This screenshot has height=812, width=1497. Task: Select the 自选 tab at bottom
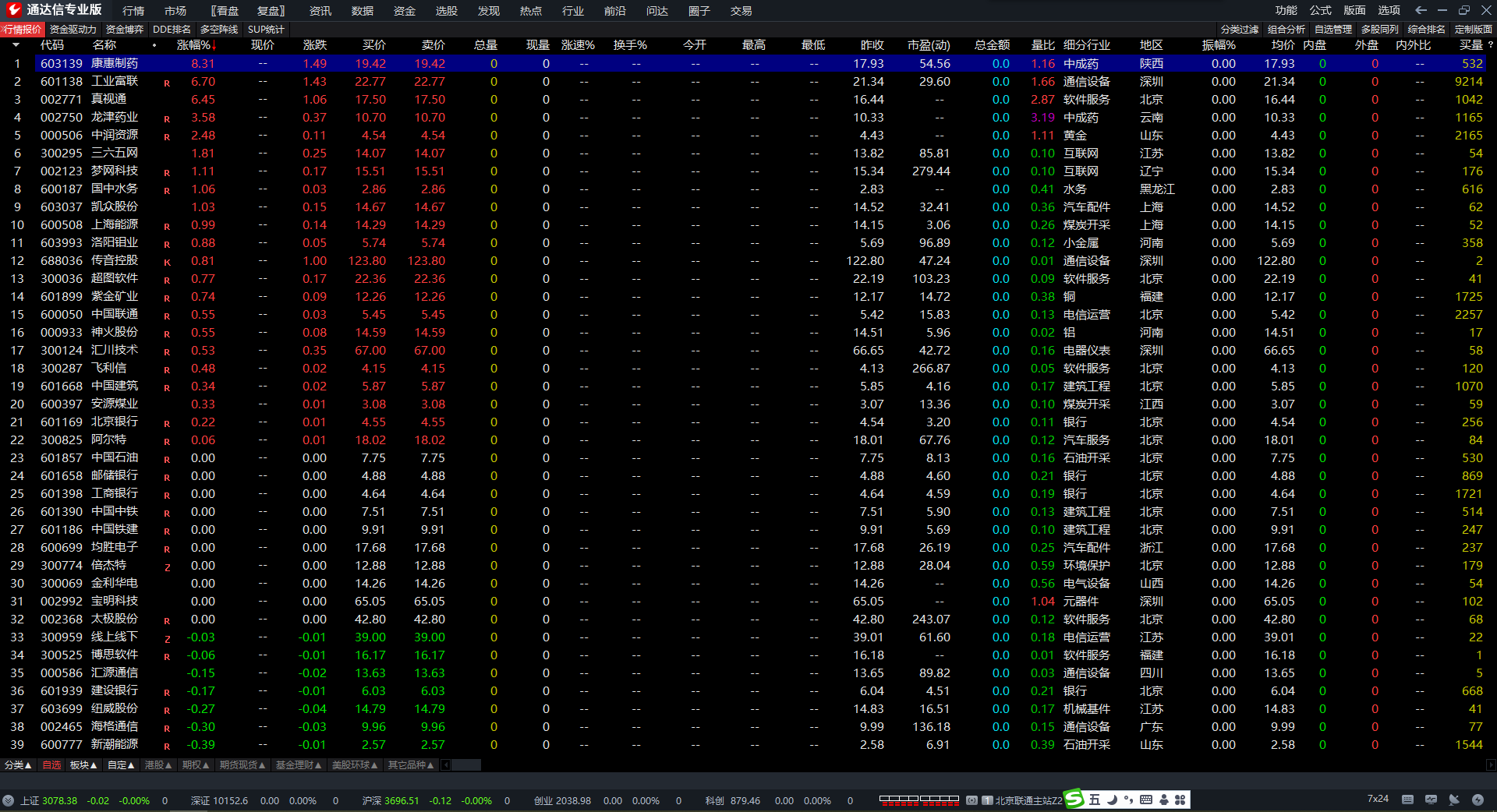[51, 765]
